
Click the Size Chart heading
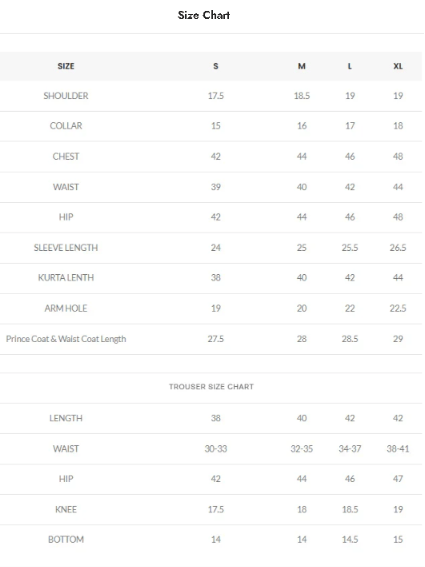tap(204, 15)
